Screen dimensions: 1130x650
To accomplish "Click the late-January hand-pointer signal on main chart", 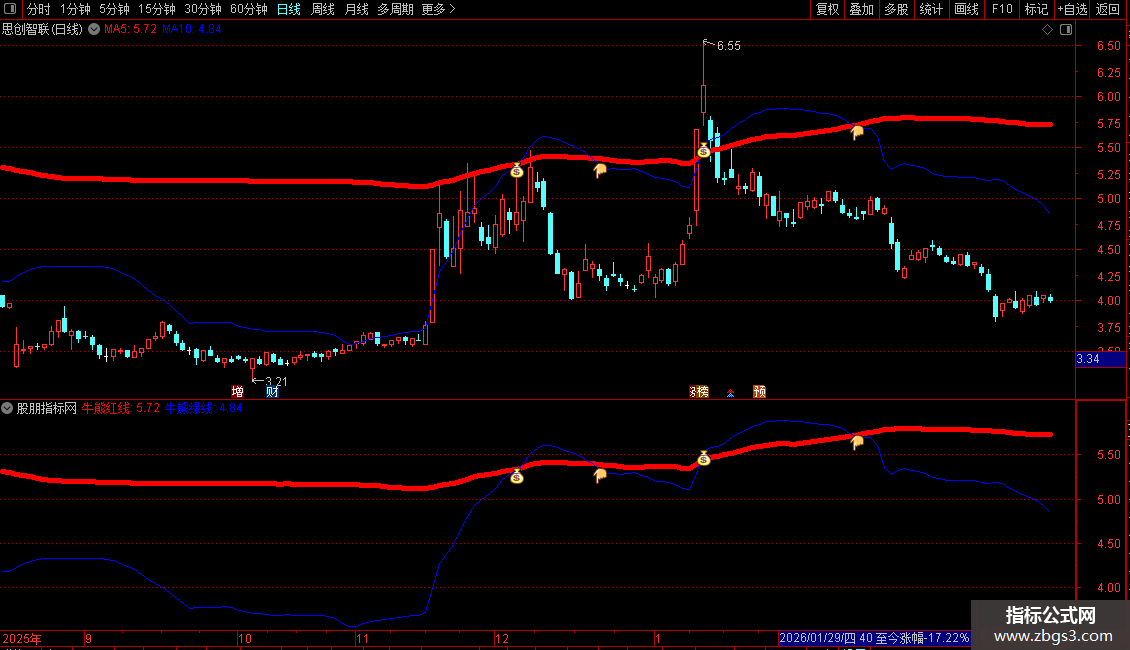I will pos(857,132).
